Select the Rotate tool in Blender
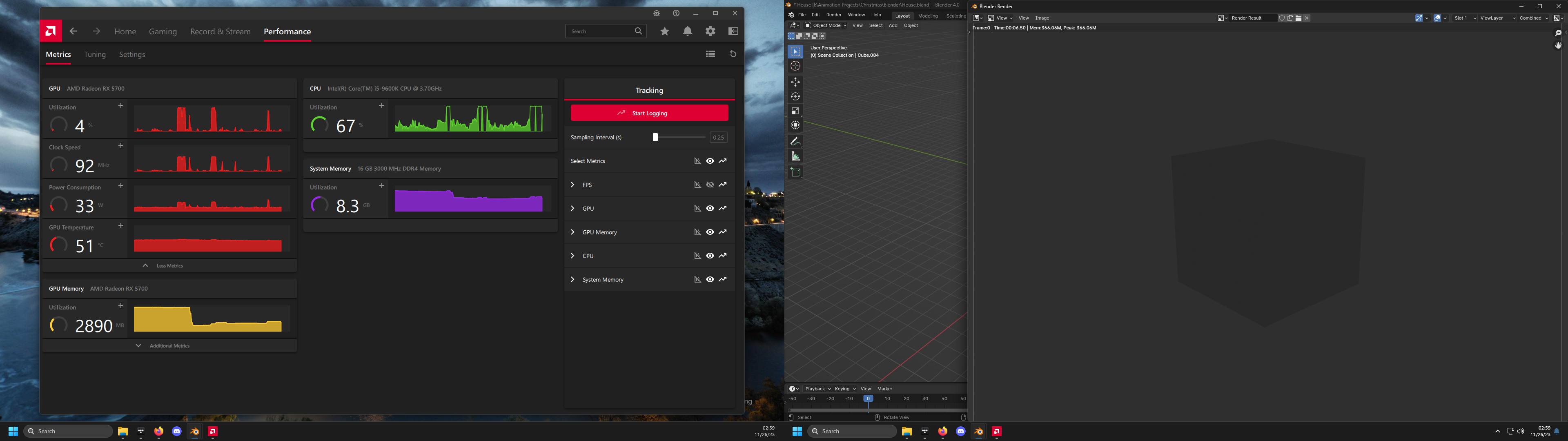 pos(795,96)
